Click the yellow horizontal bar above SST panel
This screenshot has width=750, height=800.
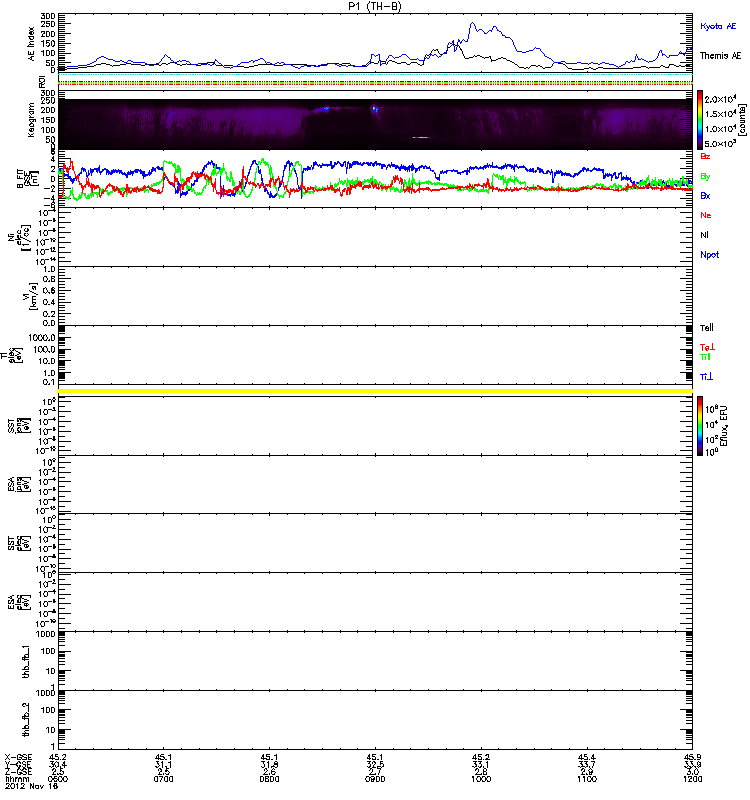[x=376, y=390]
